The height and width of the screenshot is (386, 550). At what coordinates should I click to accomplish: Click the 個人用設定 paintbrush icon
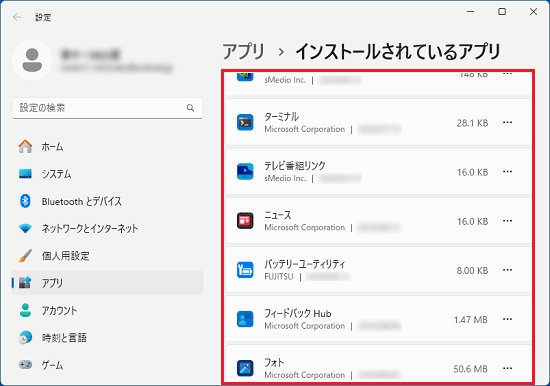pyautogui.click(x=25, y=255)
